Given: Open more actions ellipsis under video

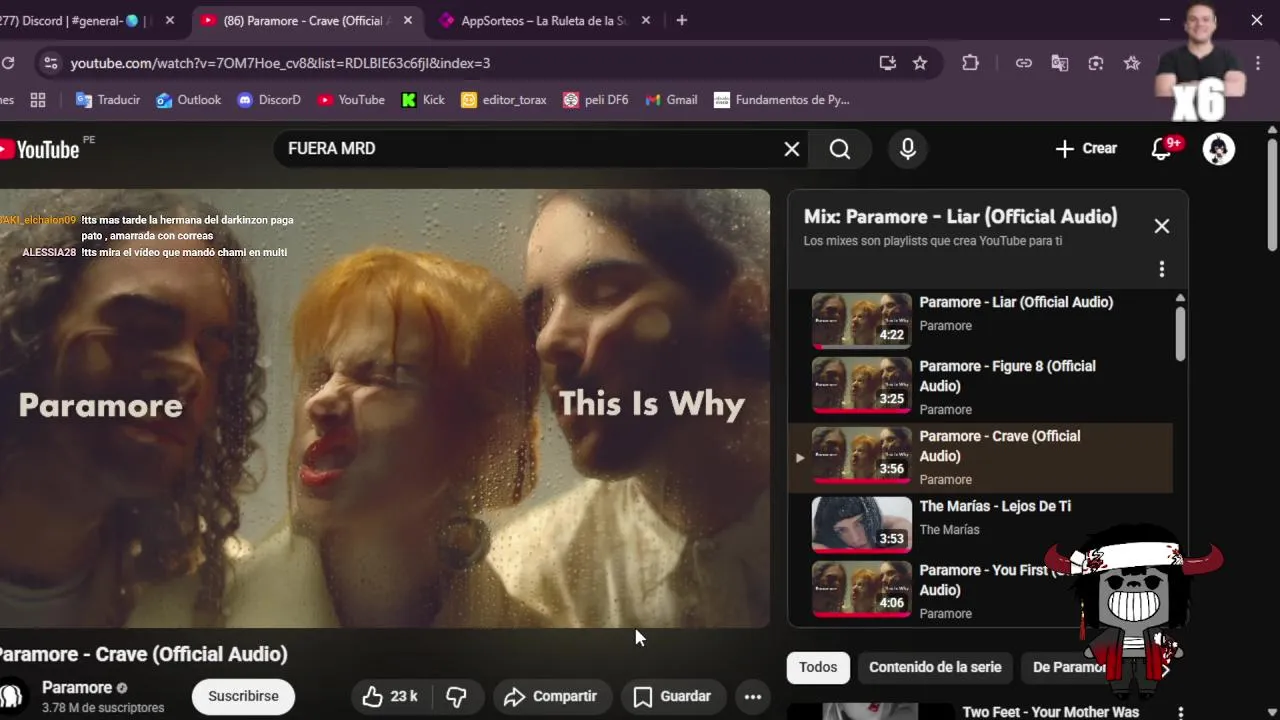Looking at the screenshot, I should click(x=753, y=697).
